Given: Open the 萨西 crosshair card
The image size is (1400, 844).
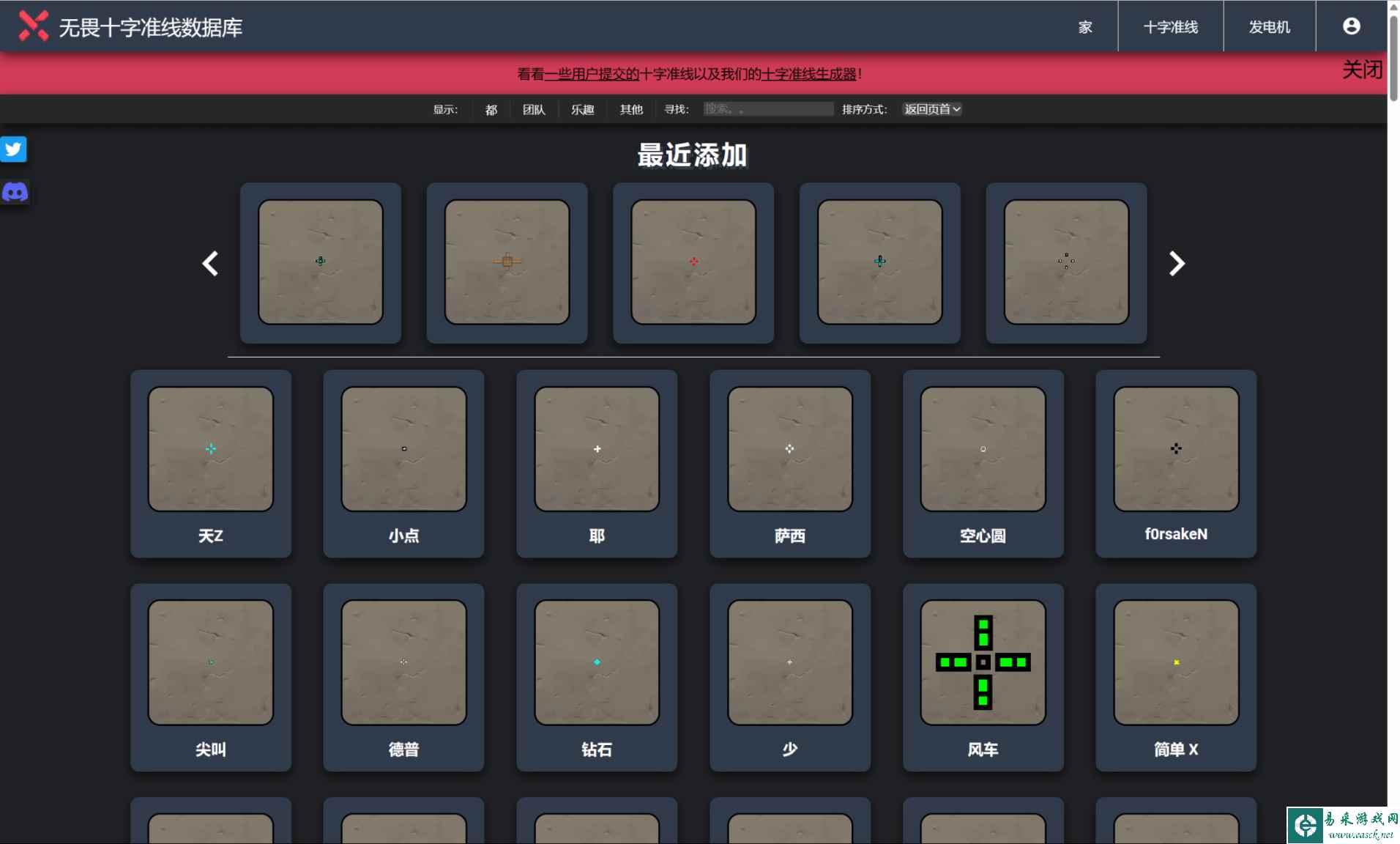Looking at the screenshot, I should click(790, 464).
